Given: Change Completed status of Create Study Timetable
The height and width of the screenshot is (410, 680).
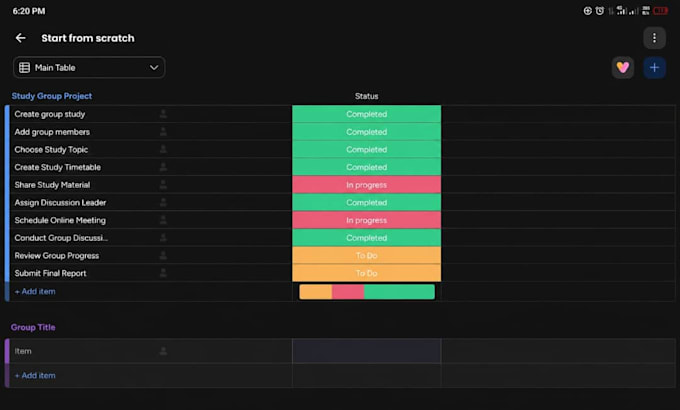Looking at the screenshot, I should (x=366, y=167).
